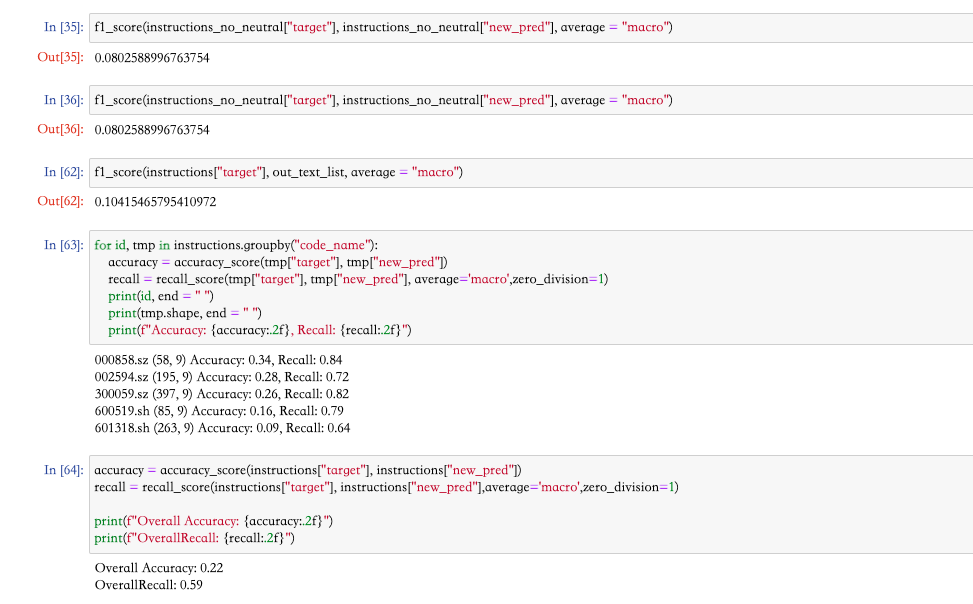Click the OverallRecall: 0.59 output line

click(x=146, y=584)
